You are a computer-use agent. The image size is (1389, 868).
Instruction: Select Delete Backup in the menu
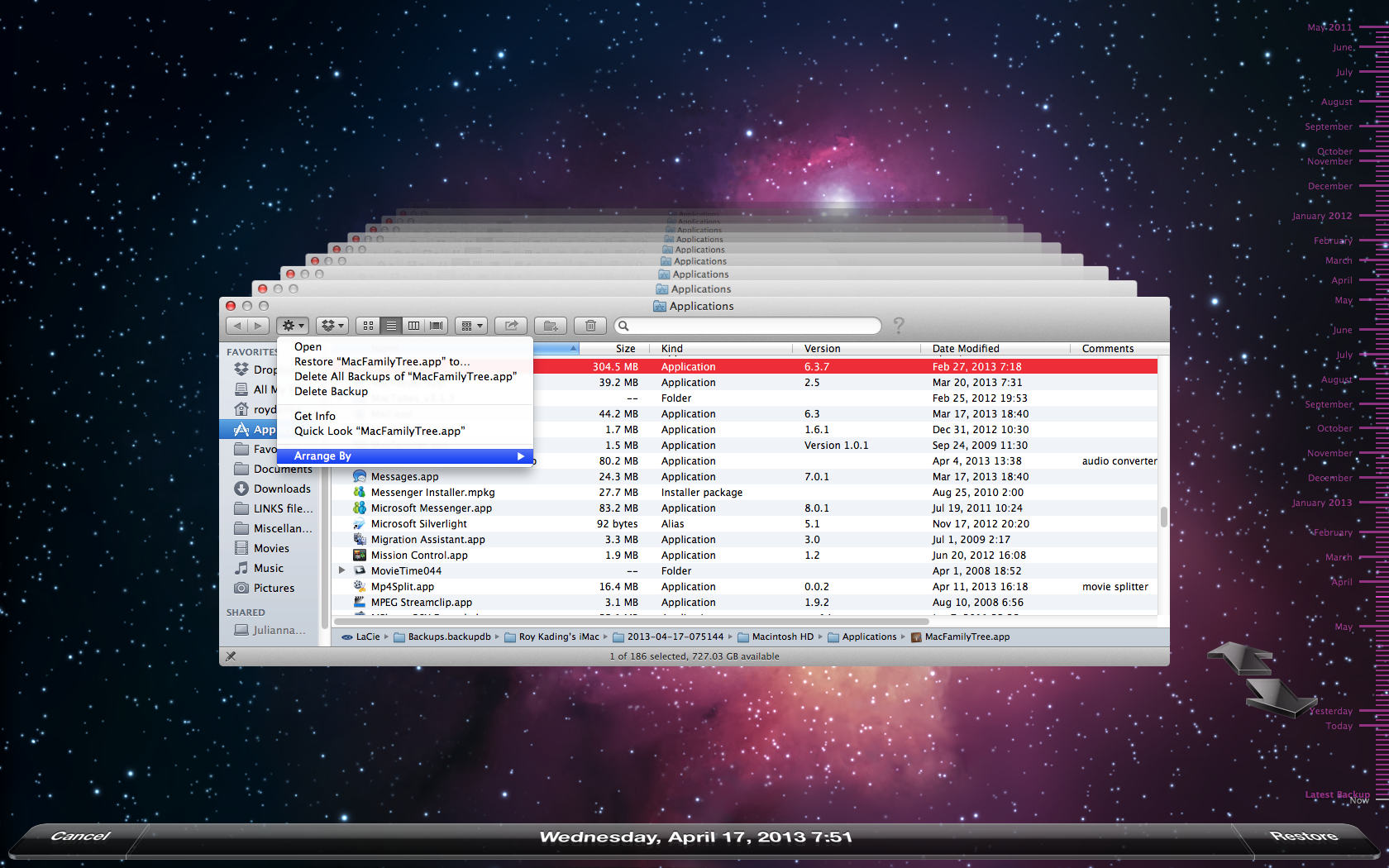click(405, 392)
